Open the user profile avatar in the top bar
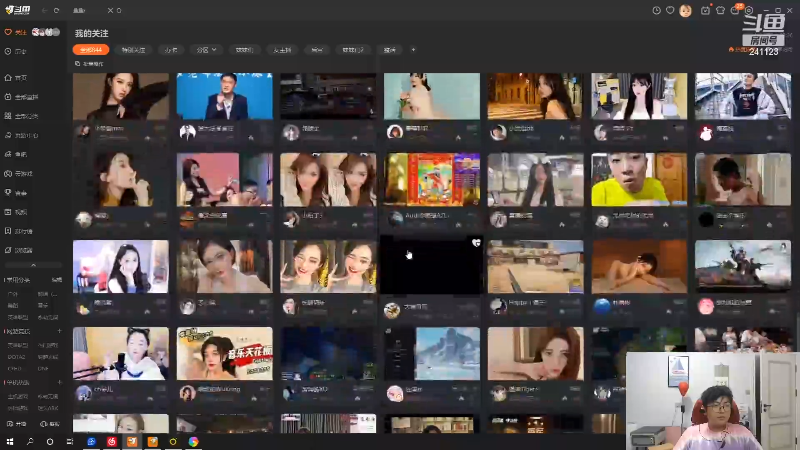This screenshot has height=450, width=800. [685, 10]
